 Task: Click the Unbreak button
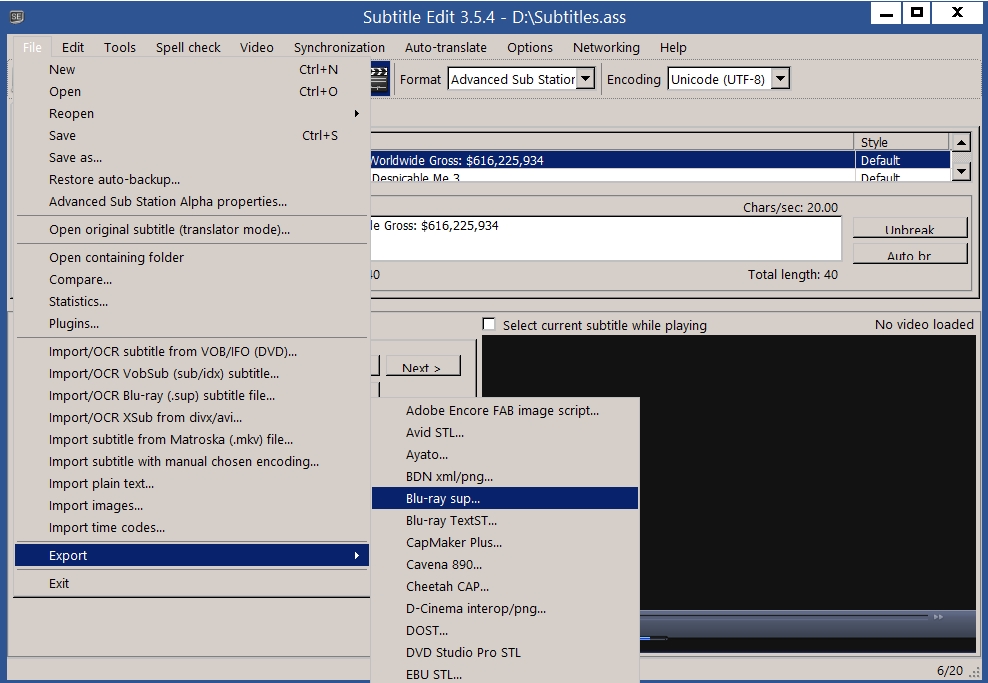(x=909, y=227)
